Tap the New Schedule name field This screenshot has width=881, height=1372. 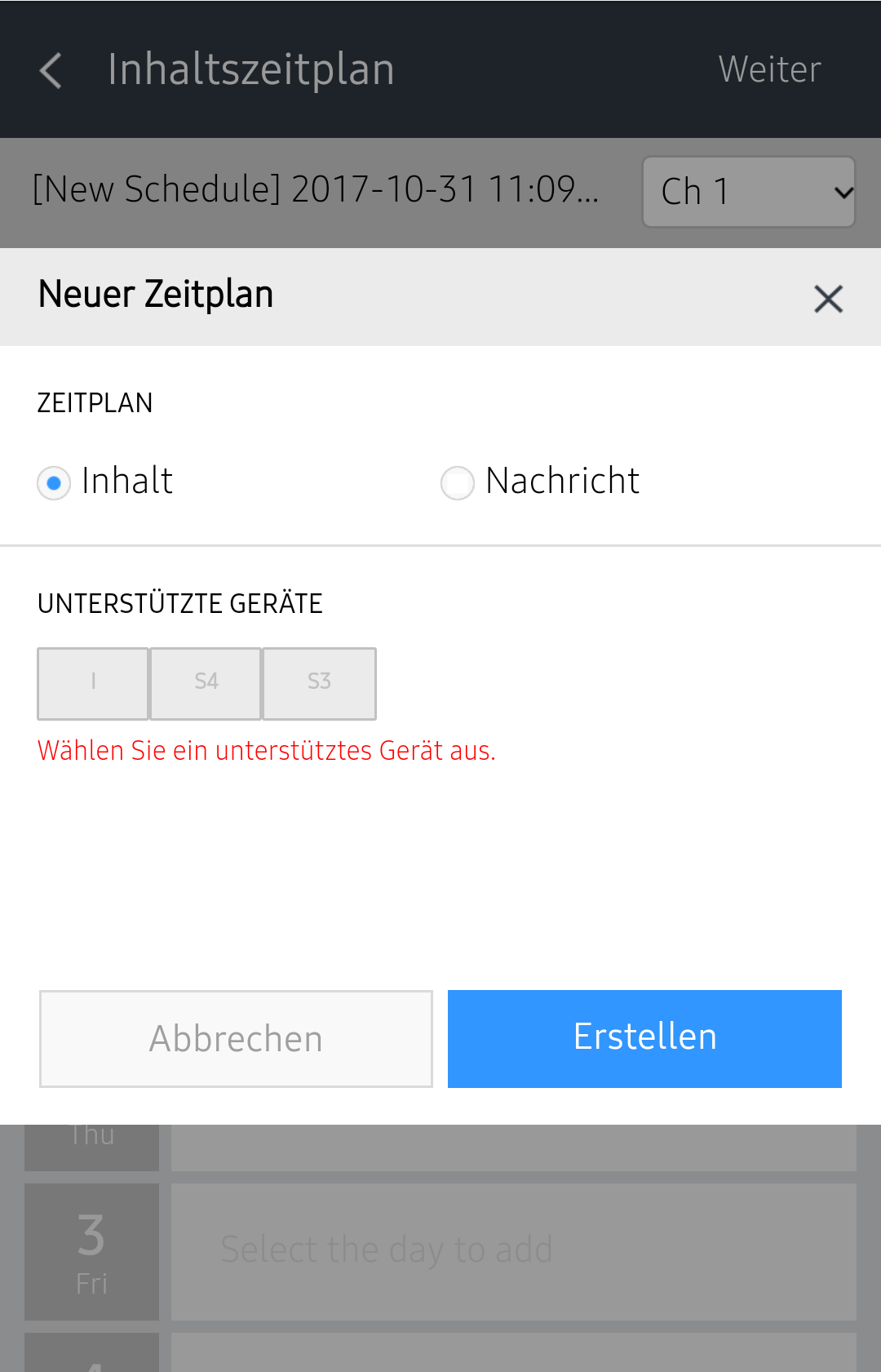(x=316, y=190)
